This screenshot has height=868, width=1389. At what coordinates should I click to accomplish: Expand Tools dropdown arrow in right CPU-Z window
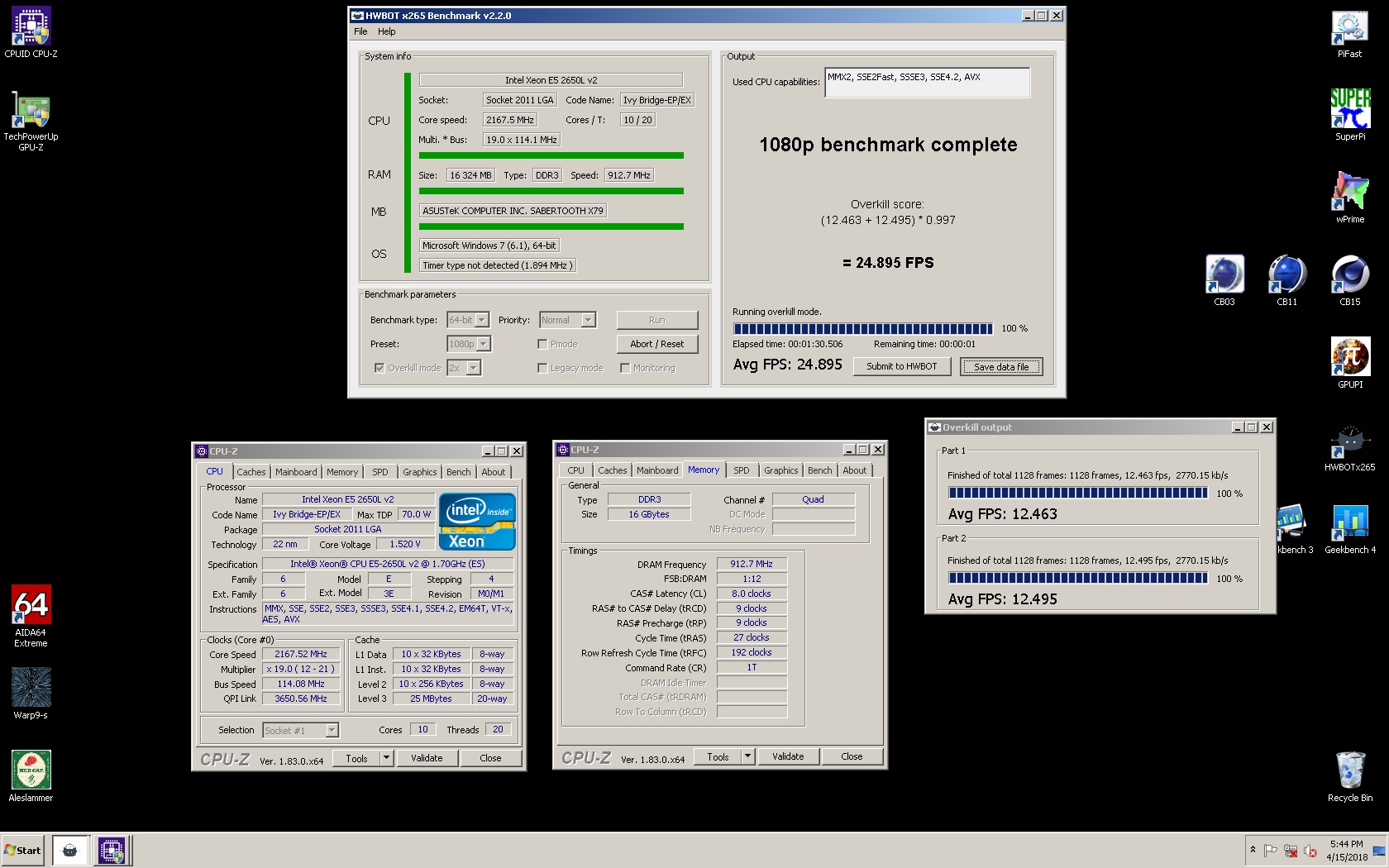click(x=747, y=756)
